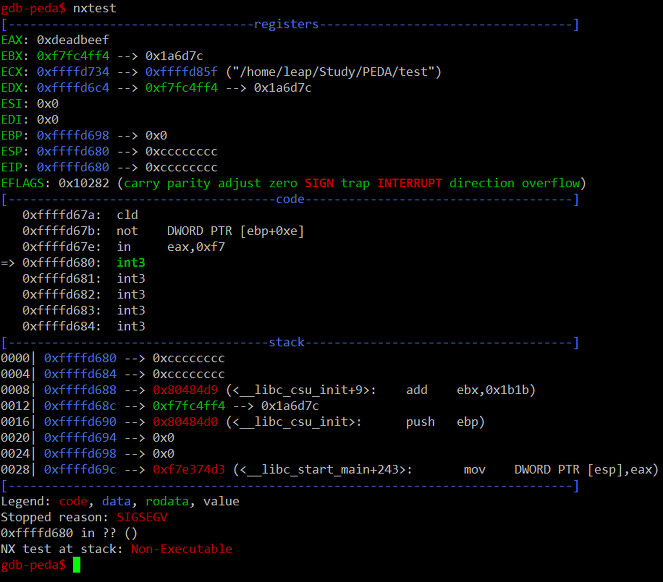Click the ESP value 0xcccccccc
This screenshot has height=582, width=663.
[x=181, y=151]
